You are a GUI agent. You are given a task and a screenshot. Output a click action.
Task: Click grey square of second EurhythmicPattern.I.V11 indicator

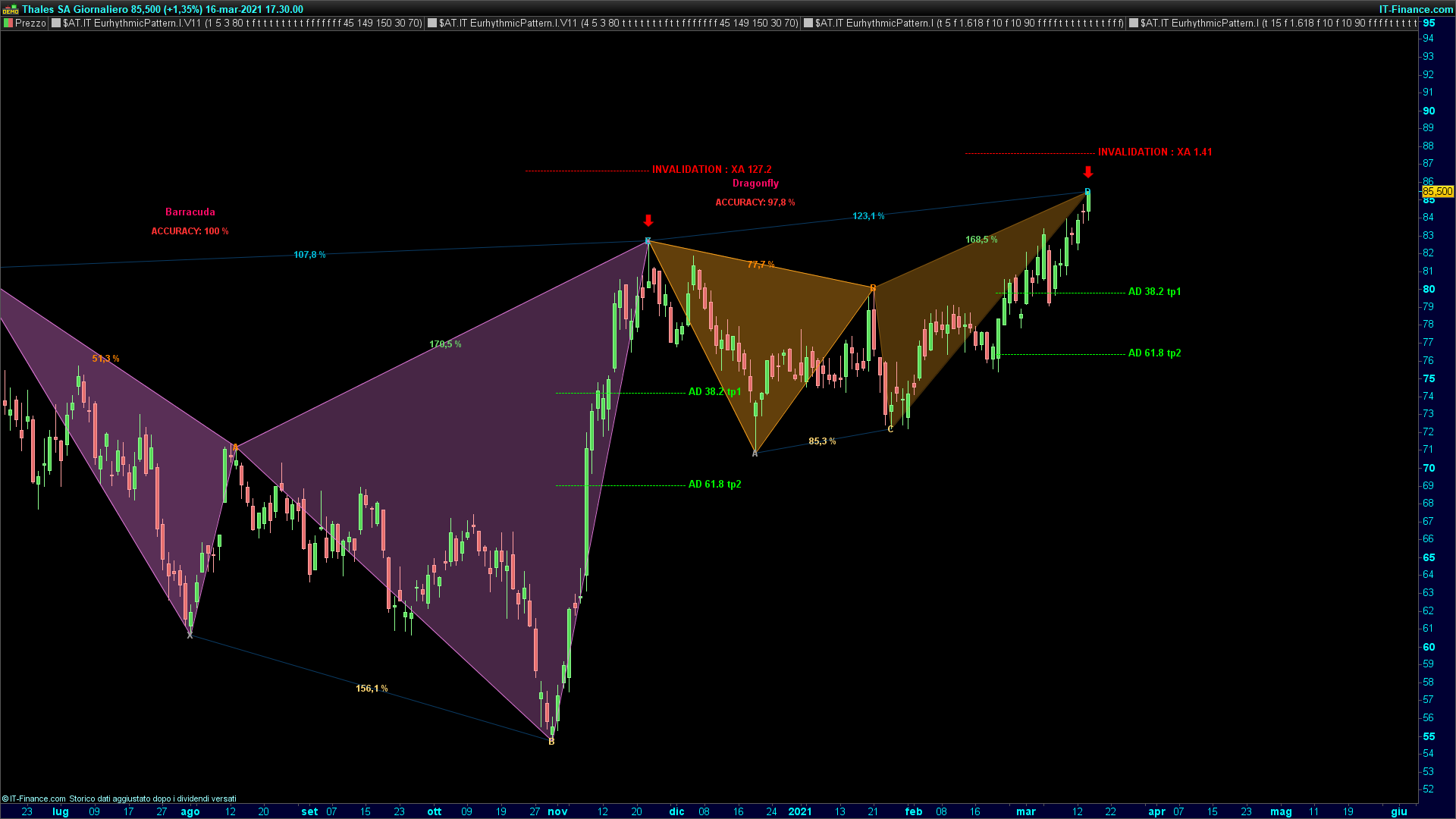(431, 24)
